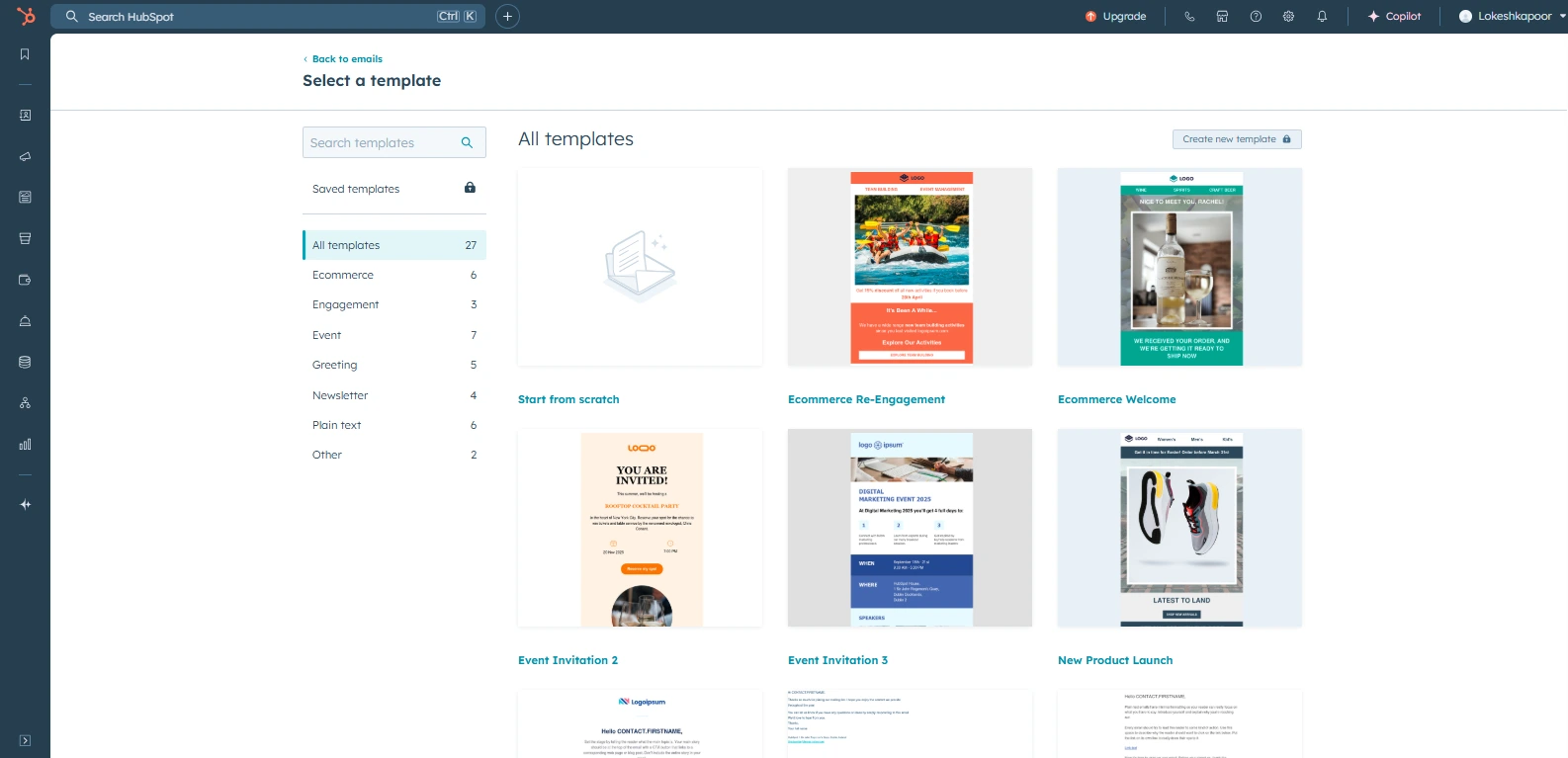Open the Reporting bar chart icon
This screenshot has height=758, width=1568.
25,445
